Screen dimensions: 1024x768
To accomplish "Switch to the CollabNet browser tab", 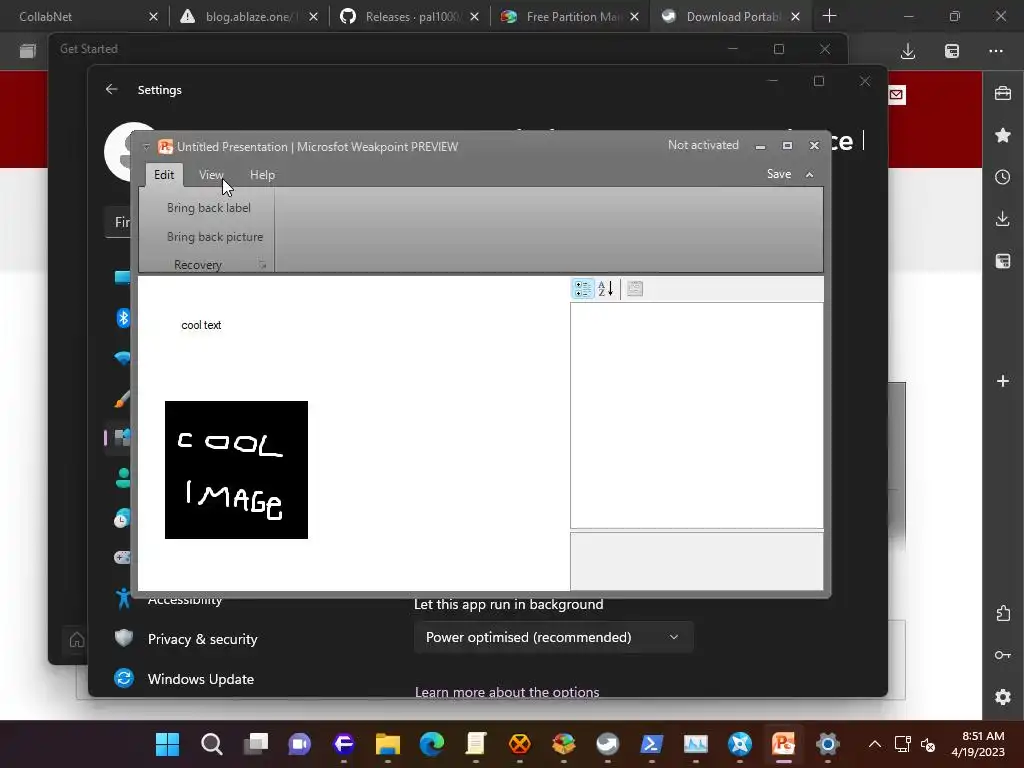I will coord(80,16).
